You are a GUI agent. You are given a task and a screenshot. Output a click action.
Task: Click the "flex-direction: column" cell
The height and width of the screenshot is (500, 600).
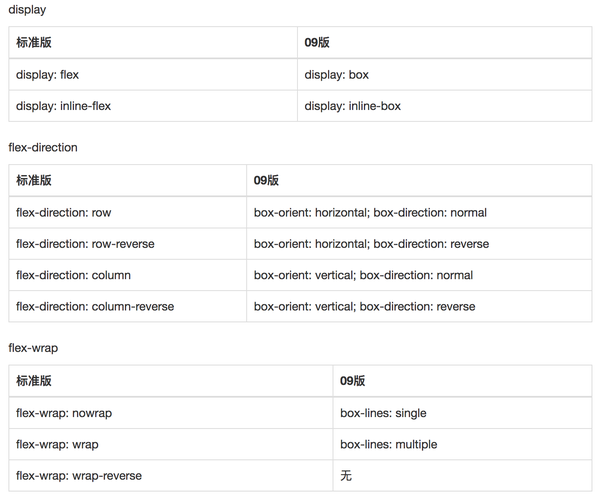tap(73, 275)
